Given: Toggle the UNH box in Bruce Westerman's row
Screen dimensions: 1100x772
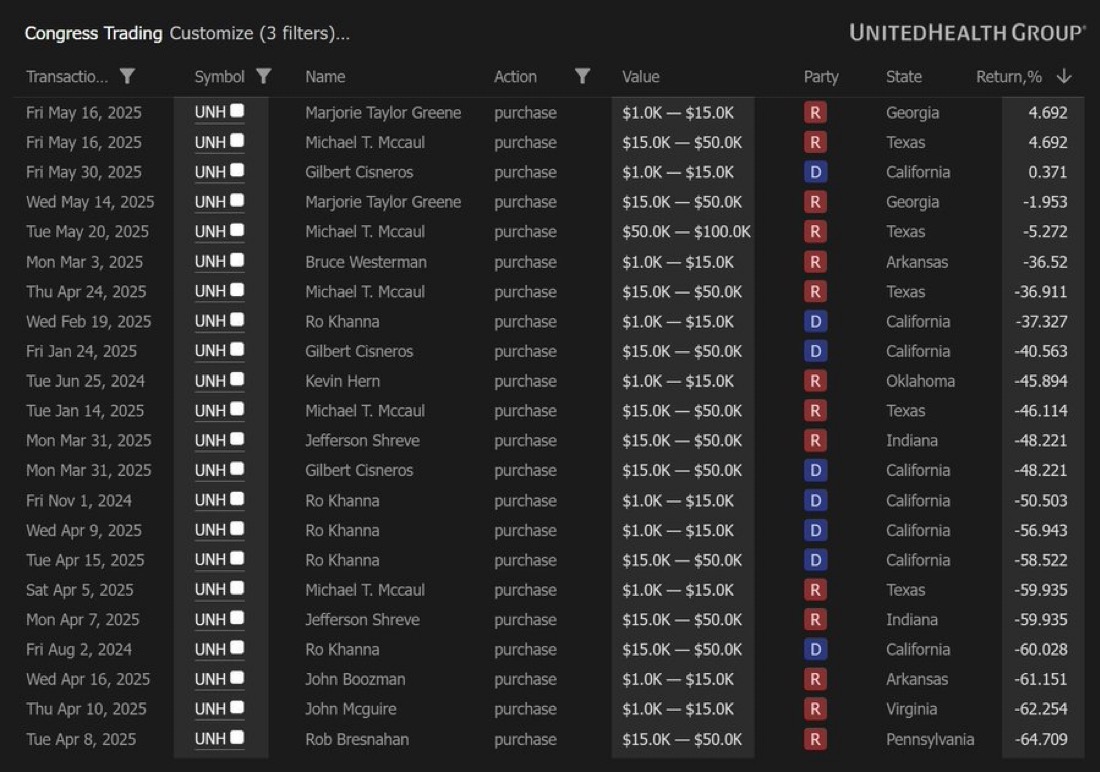Looking at the screenshot, I should pos(237,261).
